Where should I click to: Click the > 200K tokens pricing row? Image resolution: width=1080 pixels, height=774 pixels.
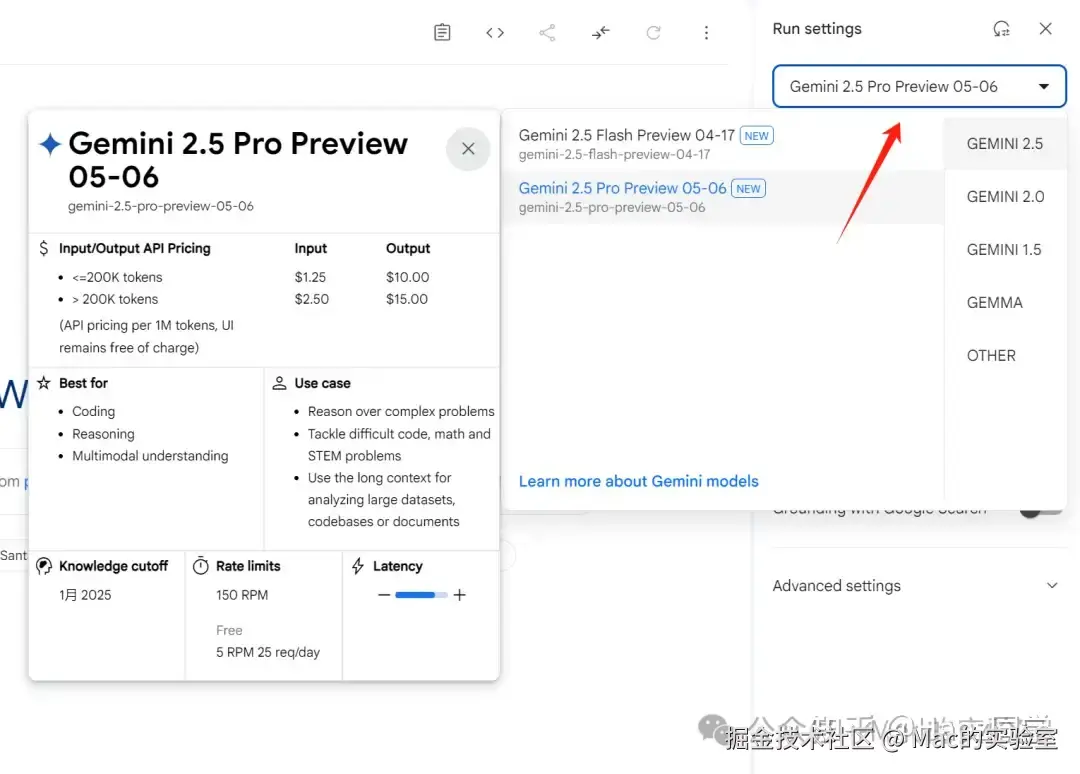pyautogui.click(x=115, y=299)
